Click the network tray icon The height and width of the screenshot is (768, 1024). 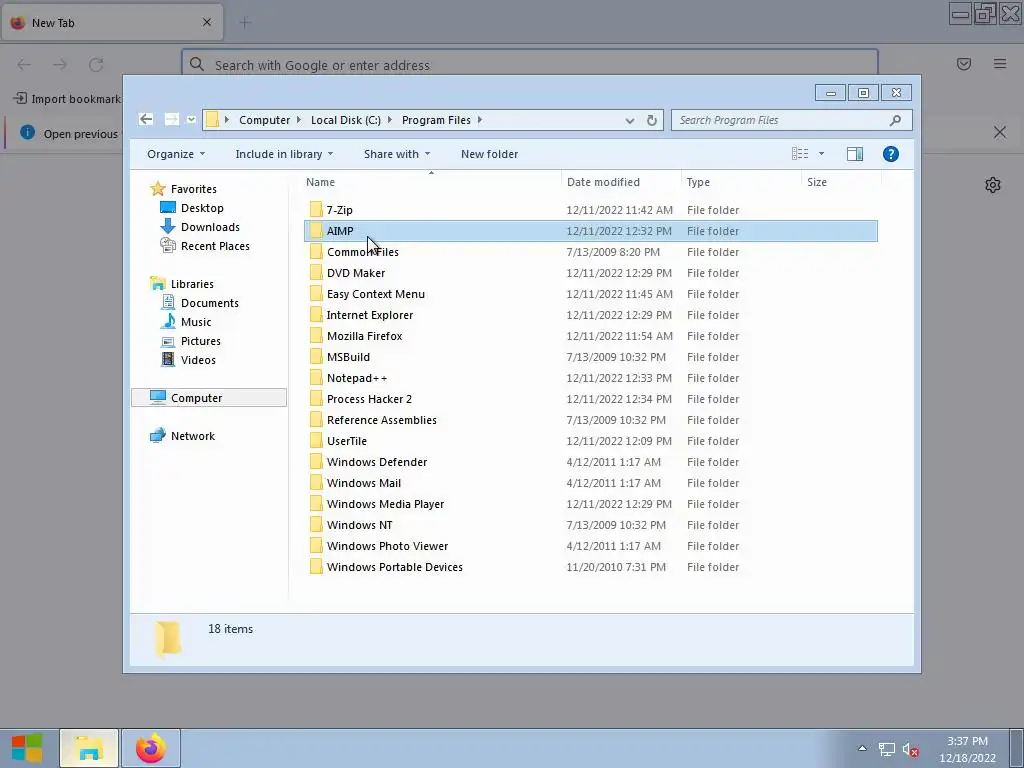tap(886, 749)
